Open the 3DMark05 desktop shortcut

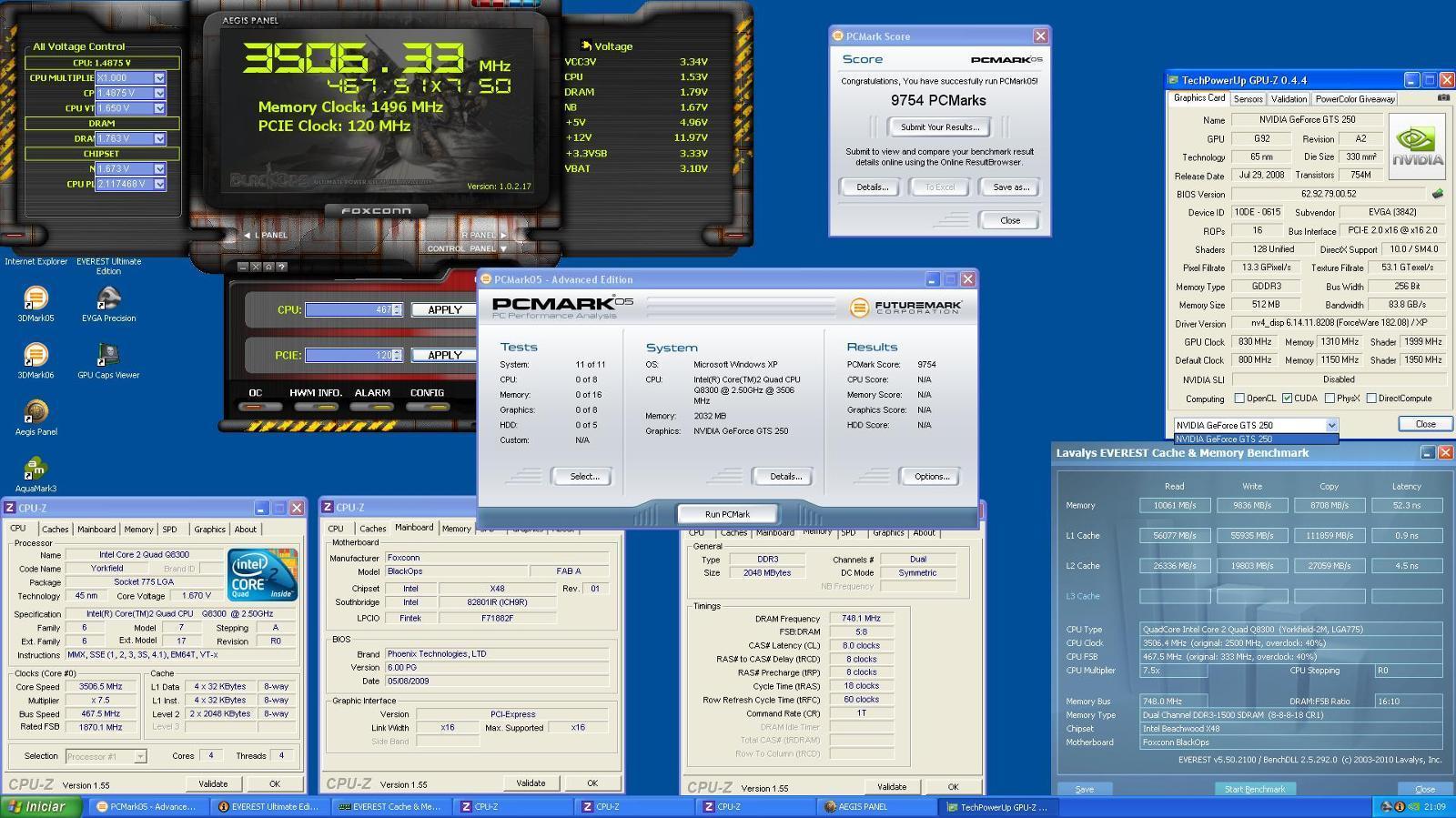tap(35, 303)
